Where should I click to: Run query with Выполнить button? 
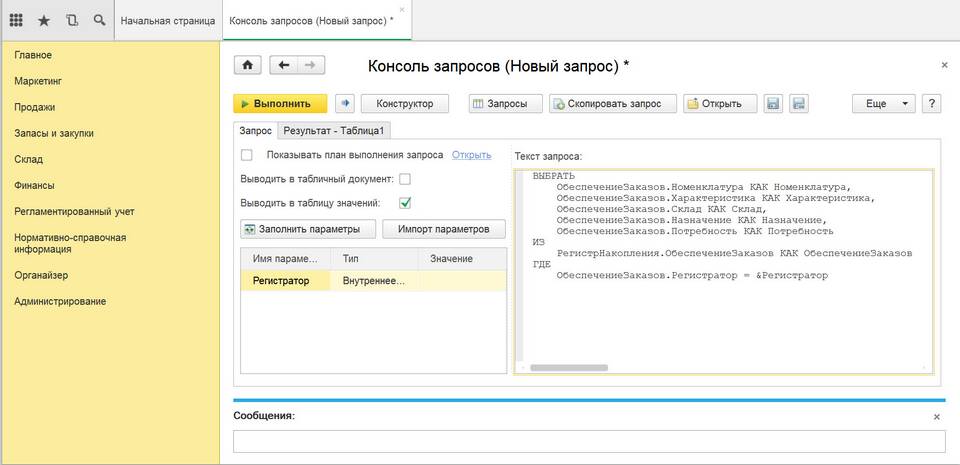(280, 103)
